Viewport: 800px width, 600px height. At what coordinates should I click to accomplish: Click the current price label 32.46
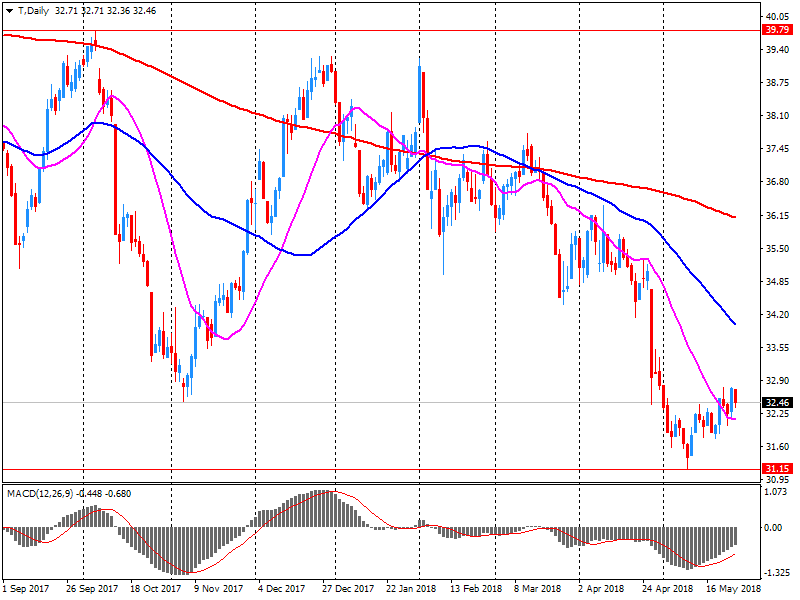click(x=778, y=403)
